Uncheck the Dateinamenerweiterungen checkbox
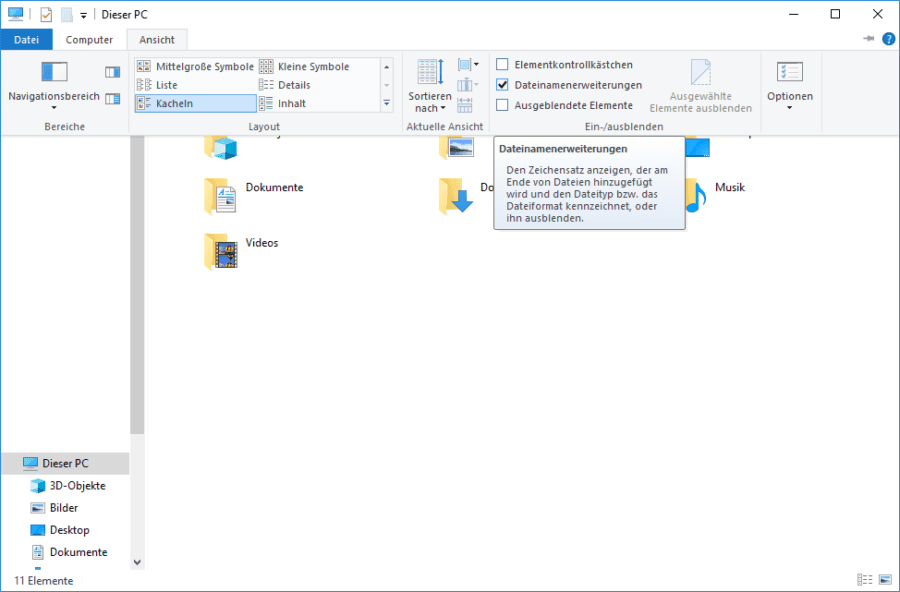Screen dimensions: 900x592 point(502,85)
